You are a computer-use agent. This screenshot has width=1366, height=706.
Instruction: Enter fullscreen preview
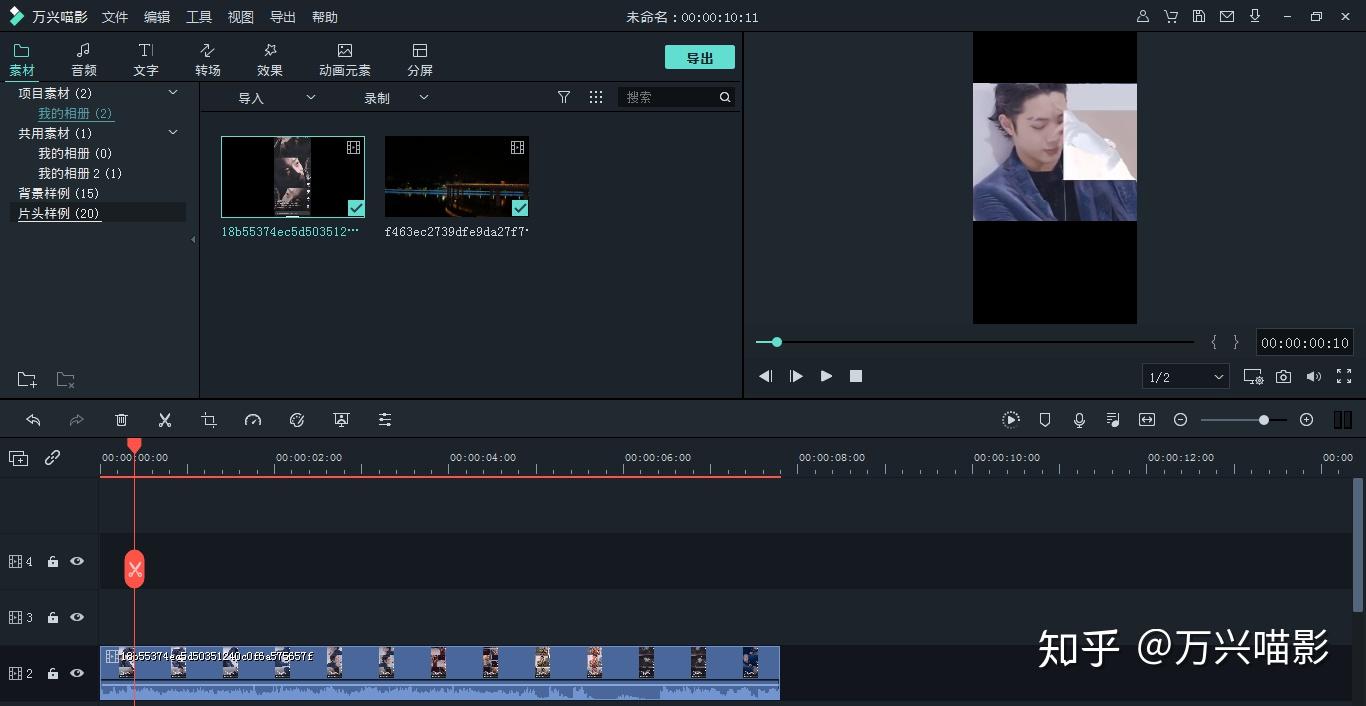(x=1344, y=376)
